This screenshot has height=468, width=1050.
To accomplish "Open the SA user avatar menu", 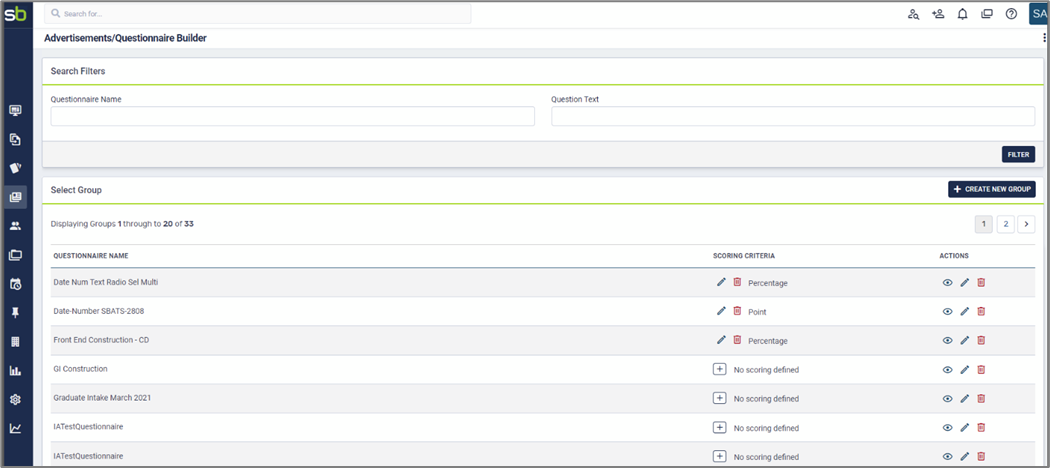I will pyautogui.click(x=1039, y=13).
